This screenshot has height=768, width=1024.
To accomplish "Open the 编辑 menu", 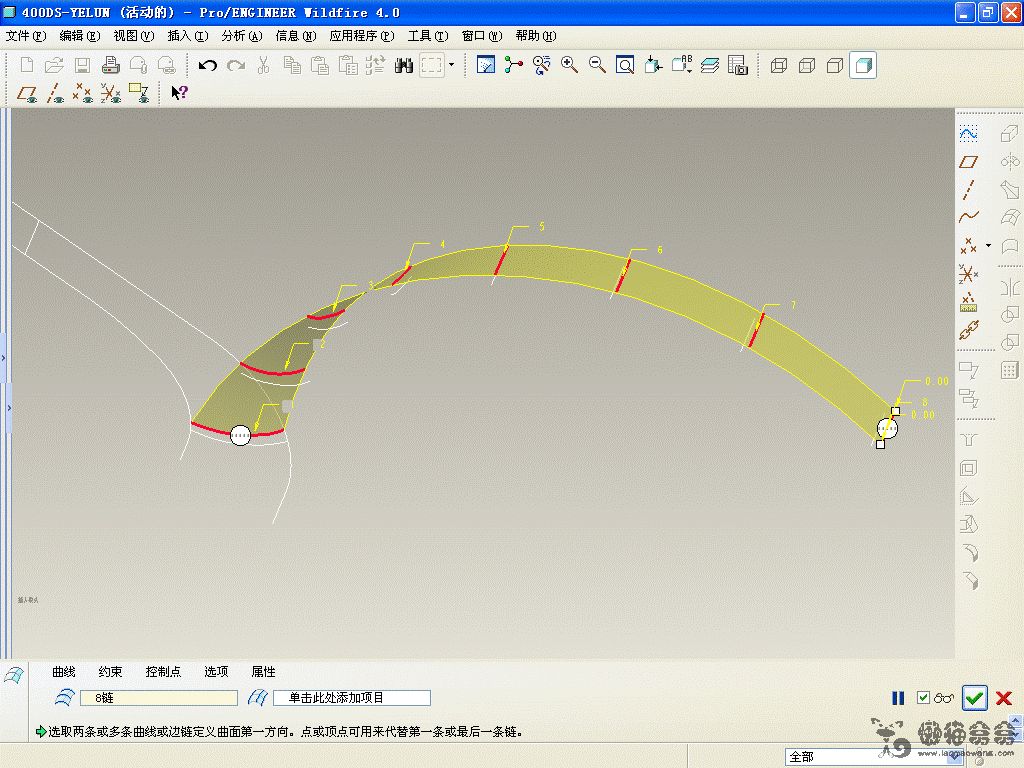I will coord(80,36).
